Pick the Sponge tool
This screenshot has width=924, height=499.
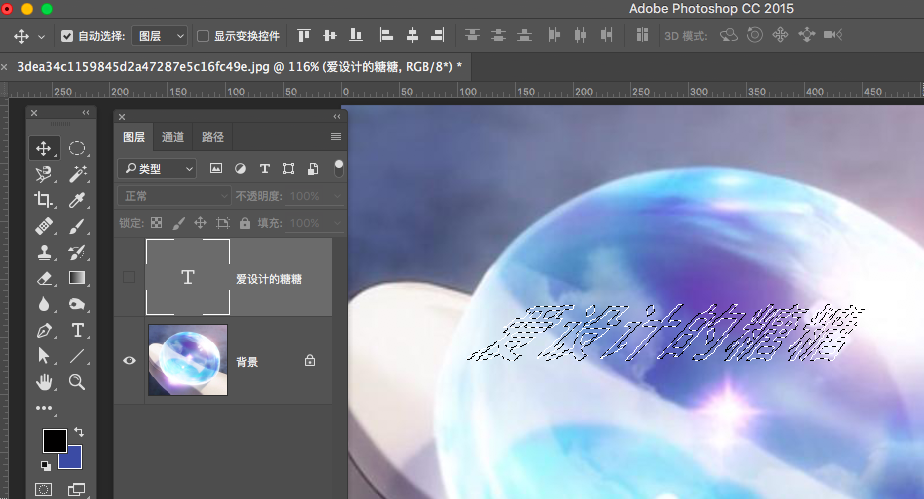click(x=77, y=304)
